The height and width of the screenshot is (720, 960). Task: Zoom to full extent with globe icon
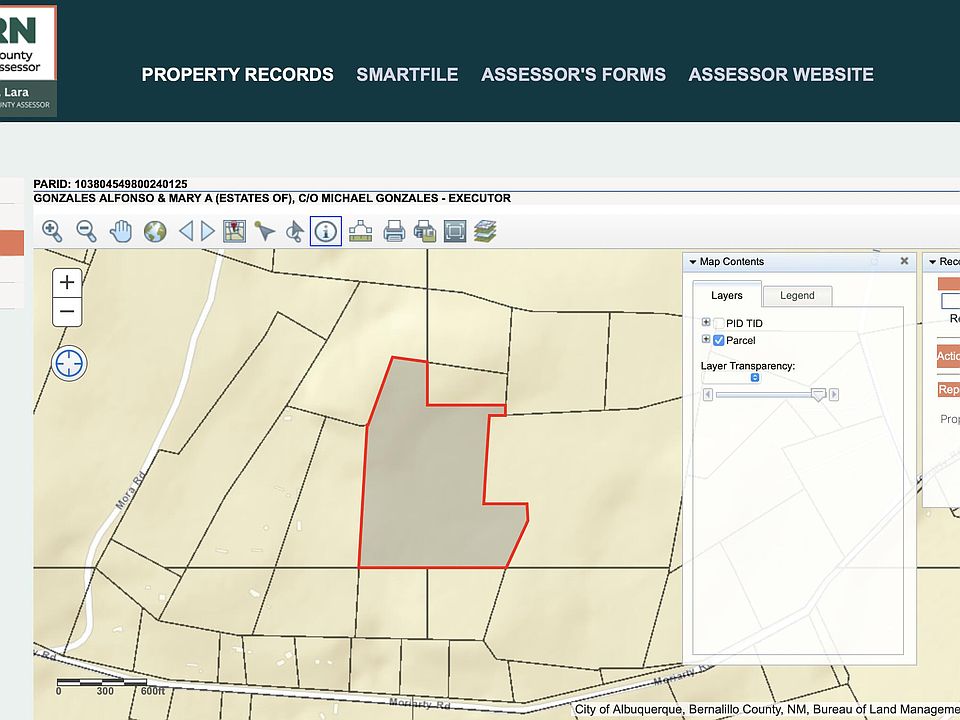(155, 231)
